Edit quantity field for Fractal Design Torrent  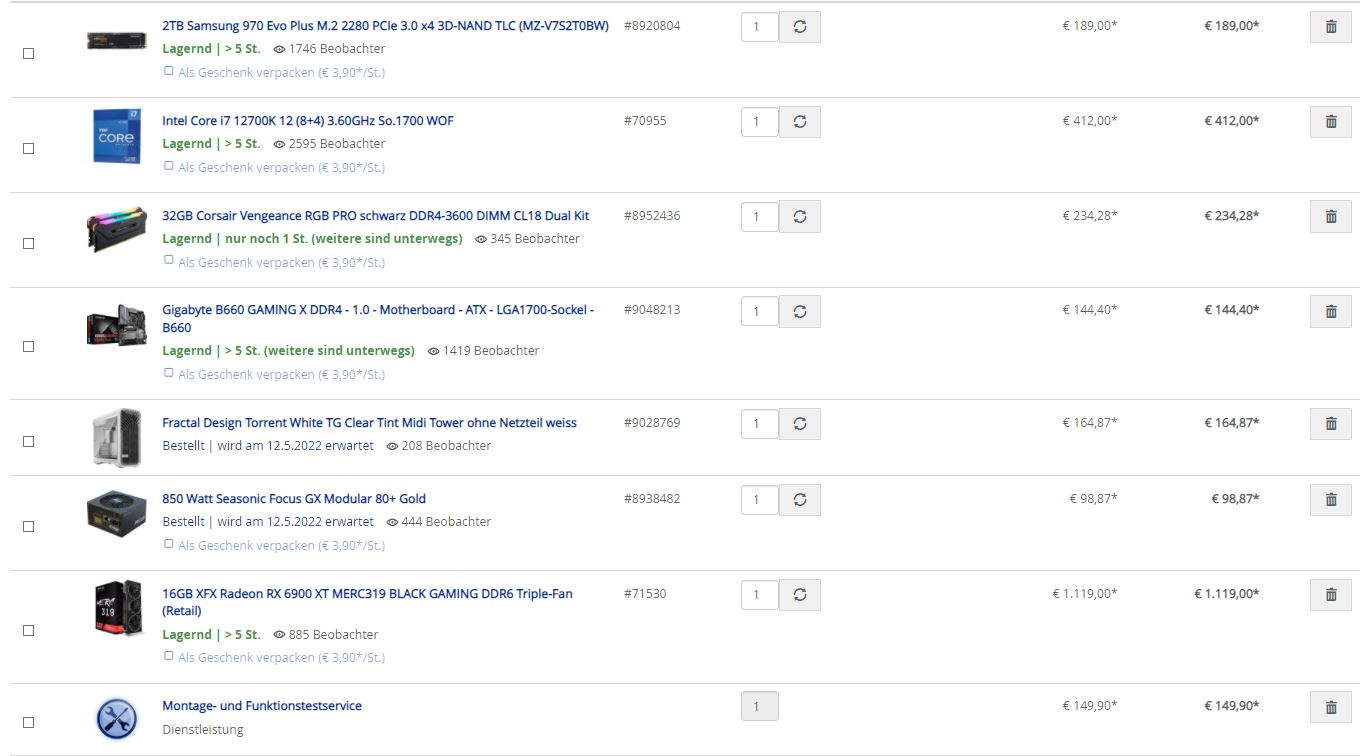759,424
